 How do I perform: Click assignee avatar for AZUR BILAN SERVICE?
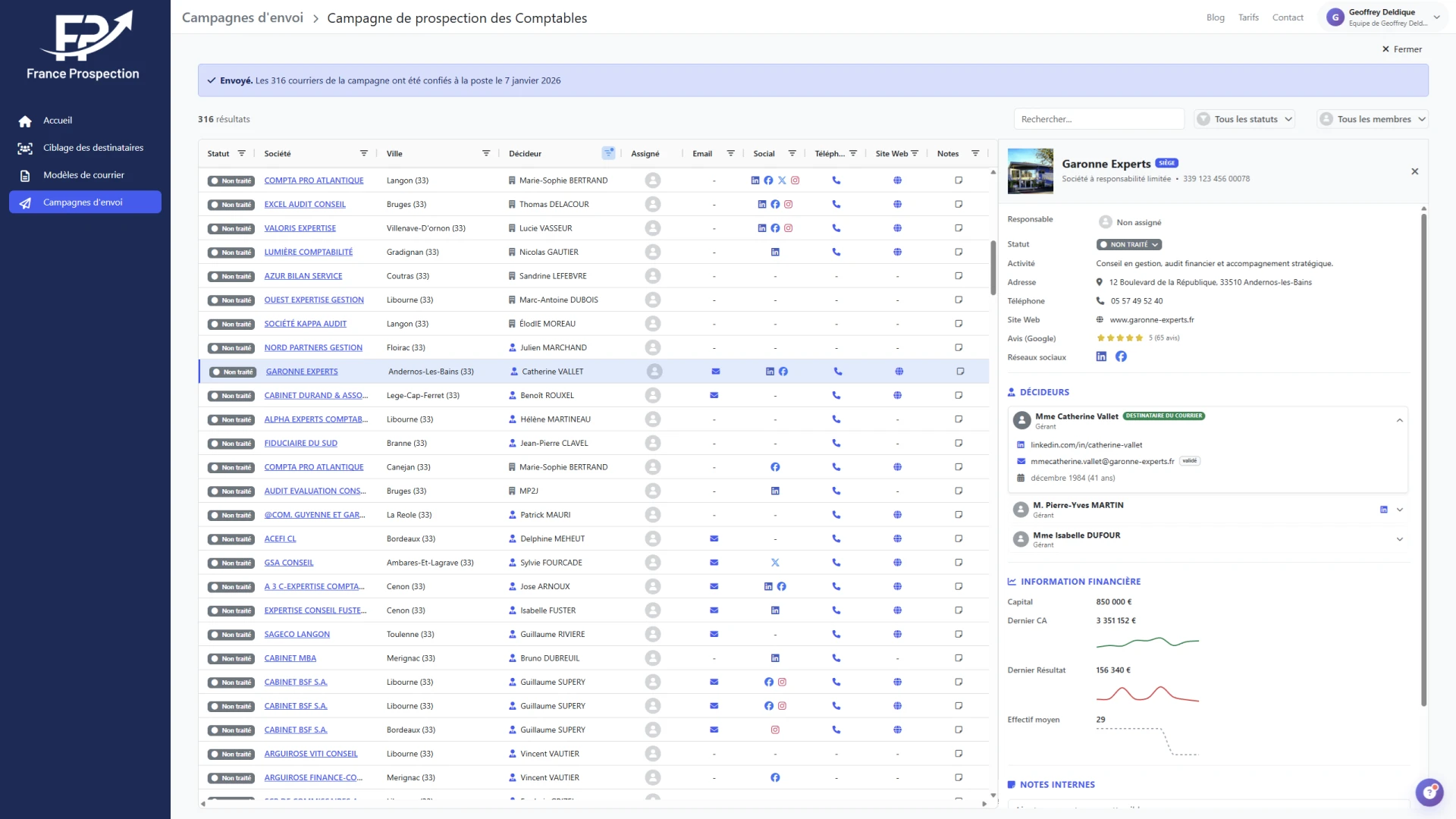coord(653,276)
